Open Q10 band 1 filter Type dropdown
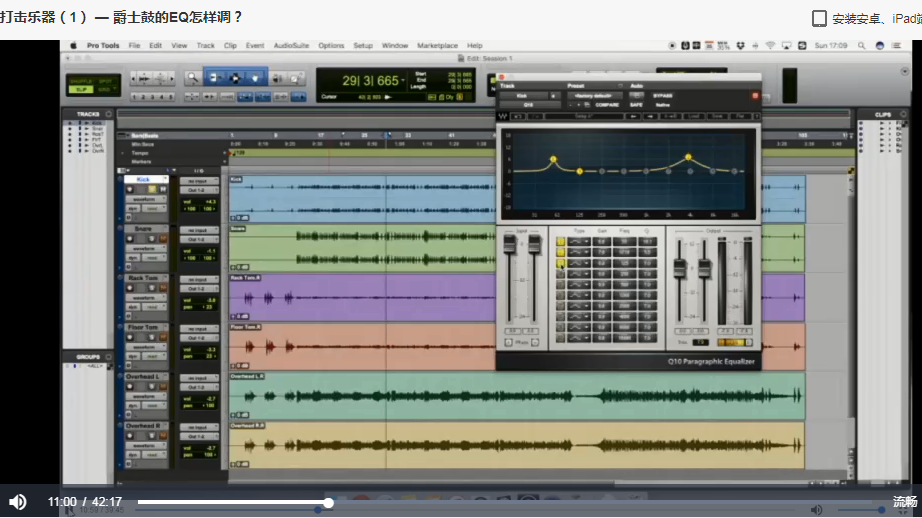The image size is (922, 518). (x=579, y=242)
